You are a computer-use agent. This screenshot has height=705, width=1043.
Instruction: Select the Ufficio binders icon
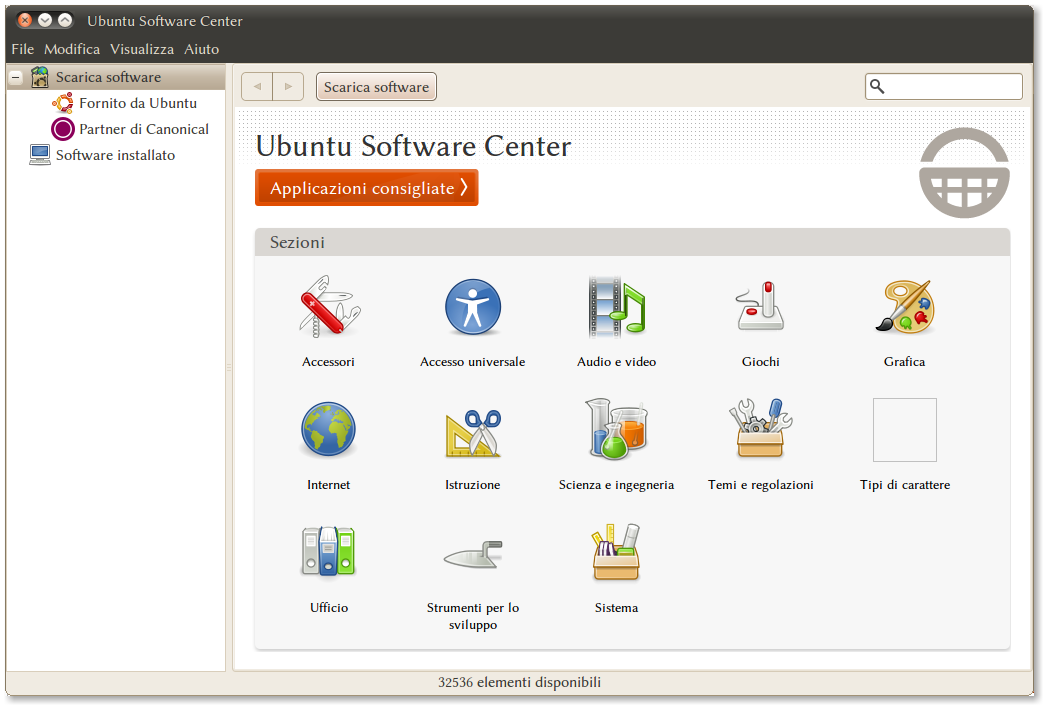pos(328,552)
